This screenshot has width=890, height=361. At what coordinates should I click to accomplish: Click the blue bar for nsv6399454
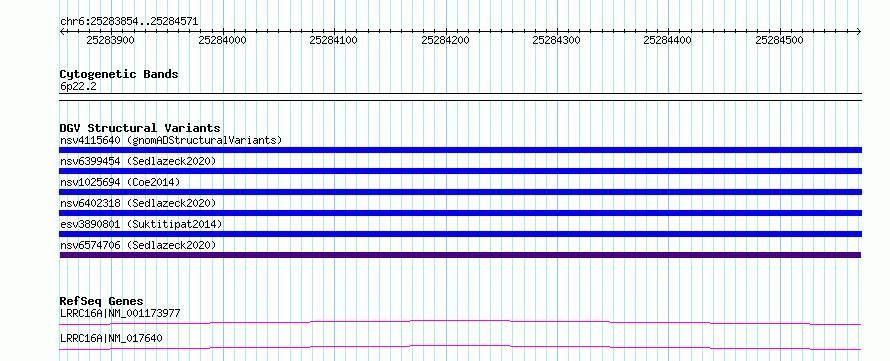coord(460,171)
